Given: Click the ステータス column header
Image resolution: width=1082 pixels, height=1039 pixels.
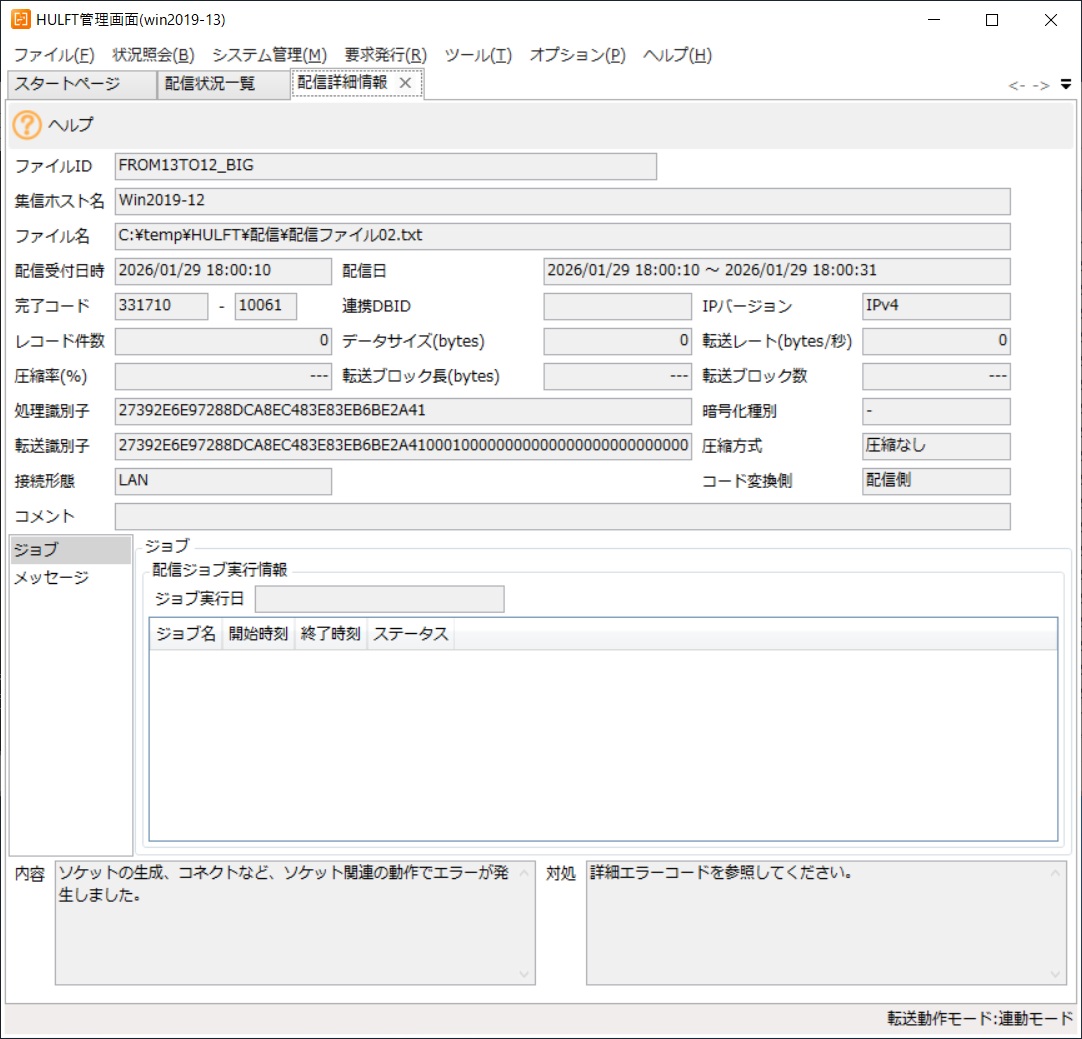Looking at the screenshot, I should click(x=411, y=635).
